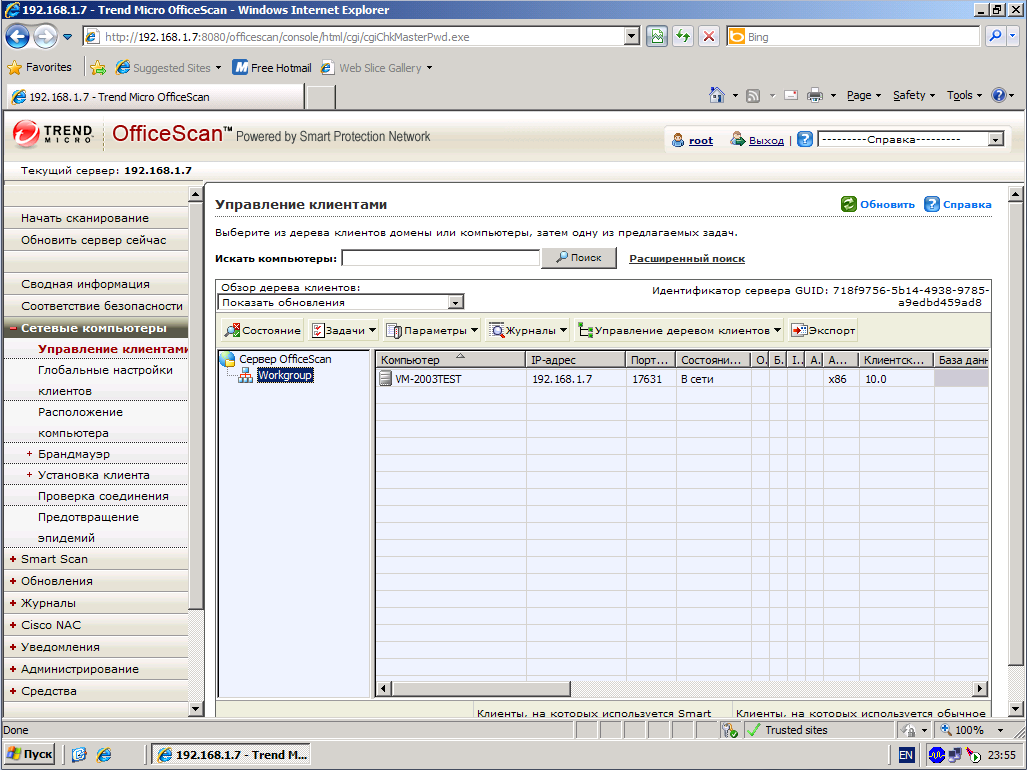The height and width of the screenshot is (770, 1027).
Task: Click the Сервер OfficeScan tree root icon
Action: (x=228, y=359)
